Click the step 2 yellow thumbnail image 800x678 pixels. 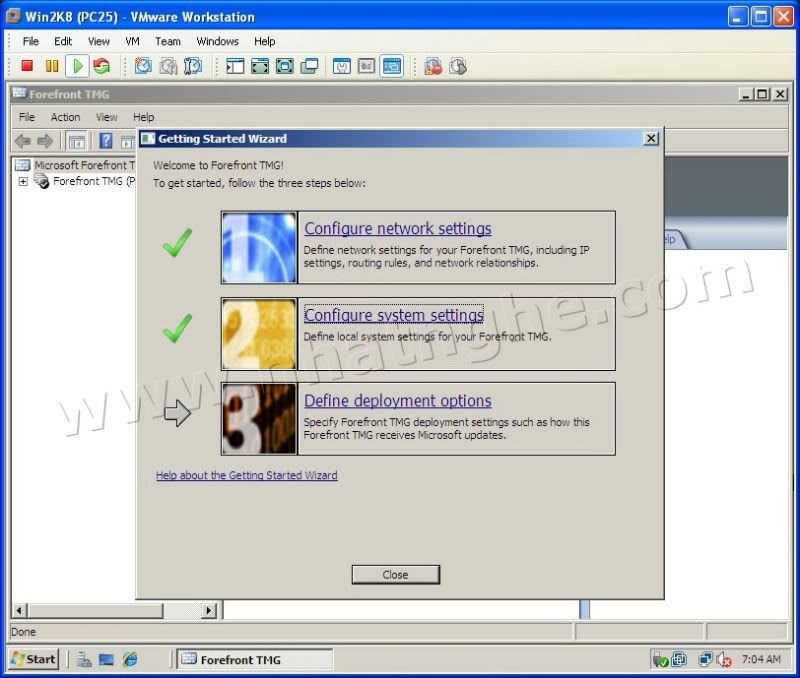point(259,334)
